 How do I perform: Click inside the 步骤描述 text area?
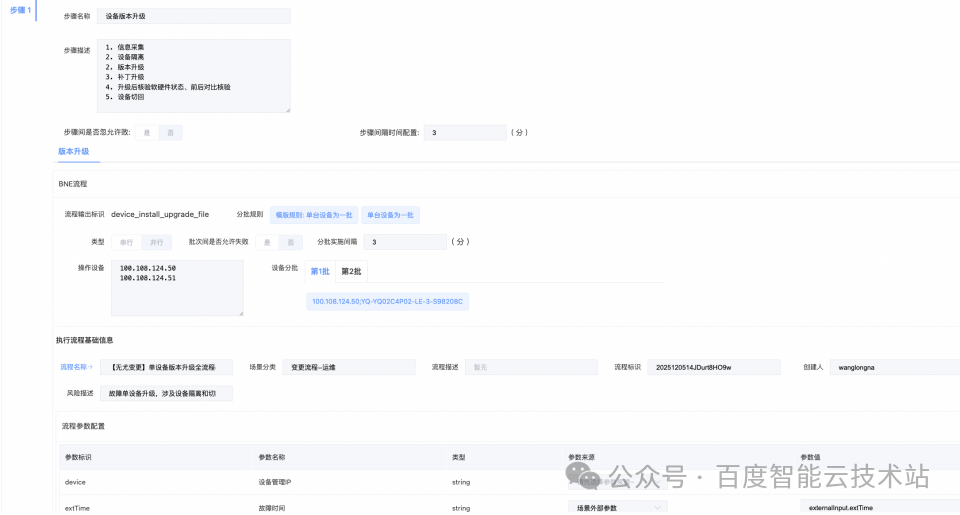pos(193,76)
